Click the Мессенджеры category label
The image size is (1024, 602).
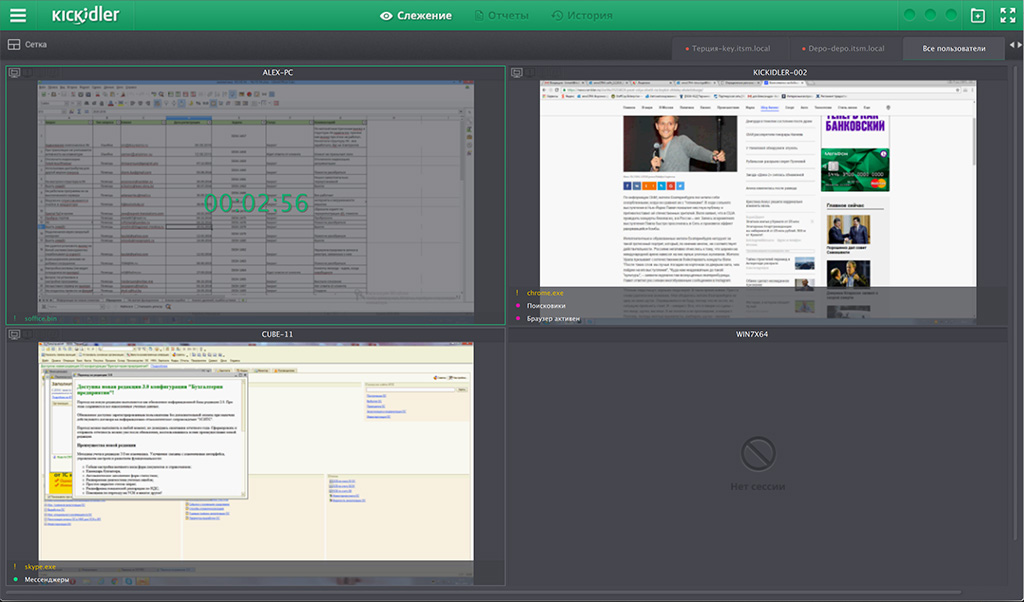tap(46, 579)
